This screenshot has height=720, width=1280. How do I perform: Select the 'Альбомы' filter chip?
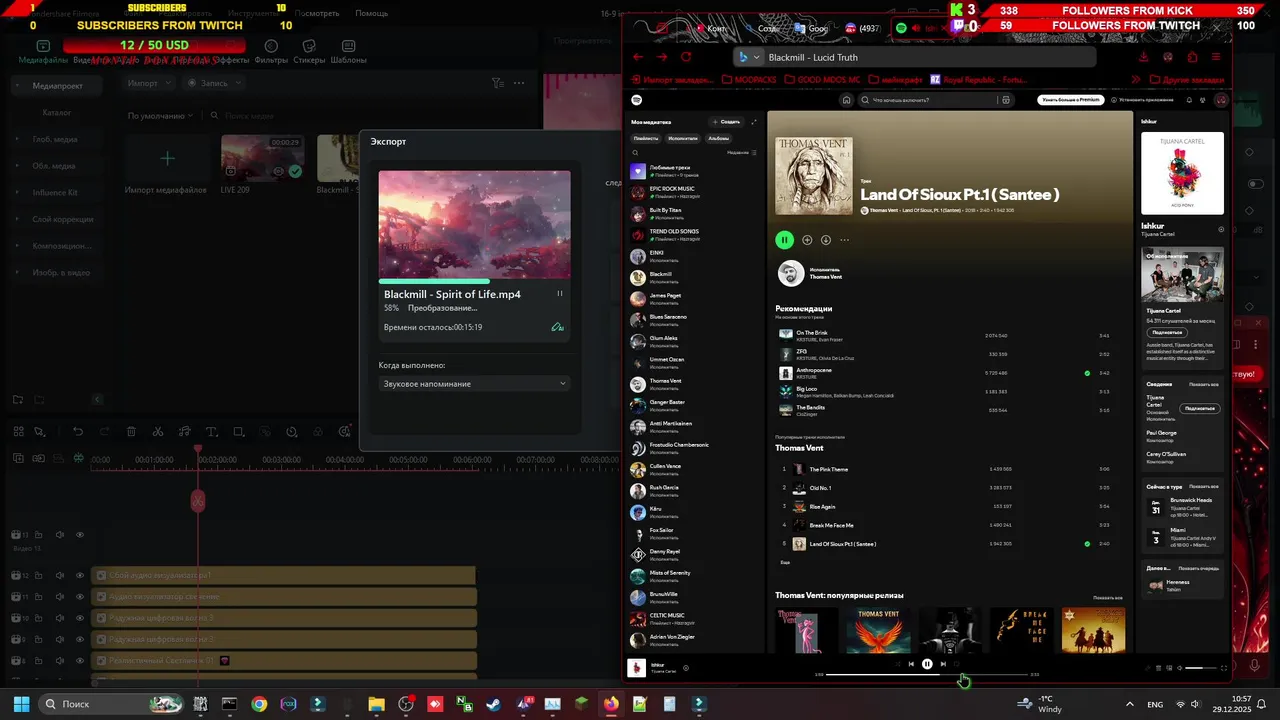[x=718, y=138]
